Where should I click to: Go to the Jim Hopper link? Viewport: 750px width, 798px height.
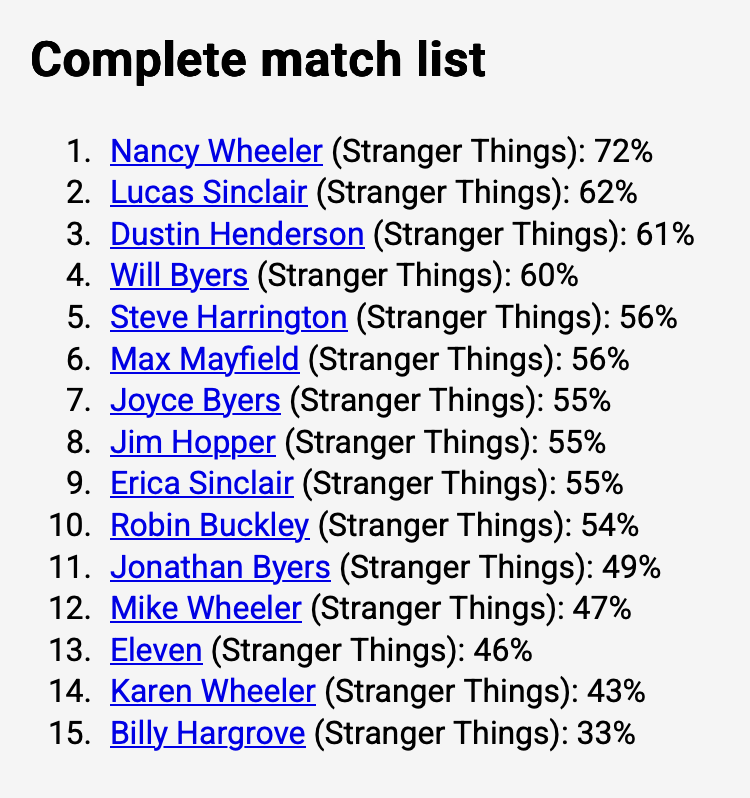tap(192, 442)
